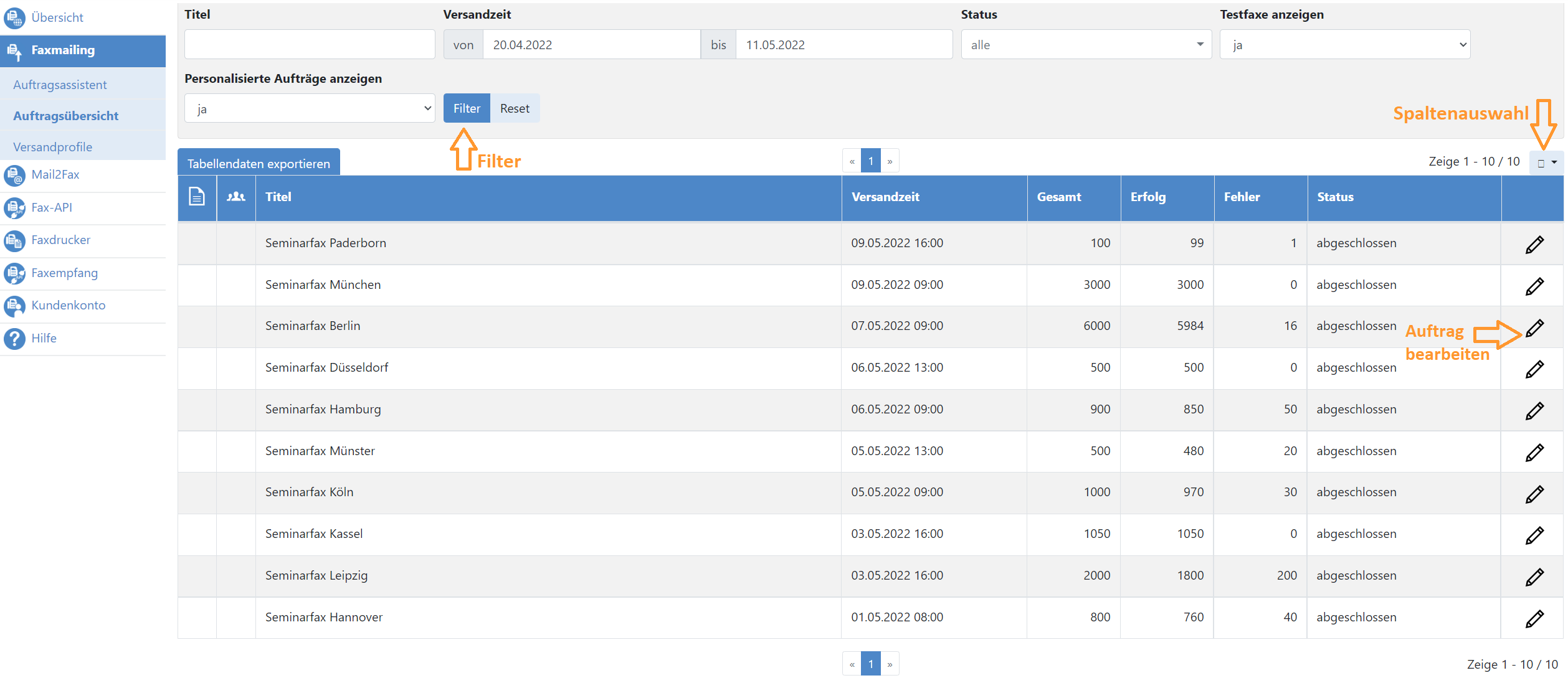Viewport: 1568px width, 678px height.
Task: Go to next page in top pagination
Action: click(x=890, y=161)
